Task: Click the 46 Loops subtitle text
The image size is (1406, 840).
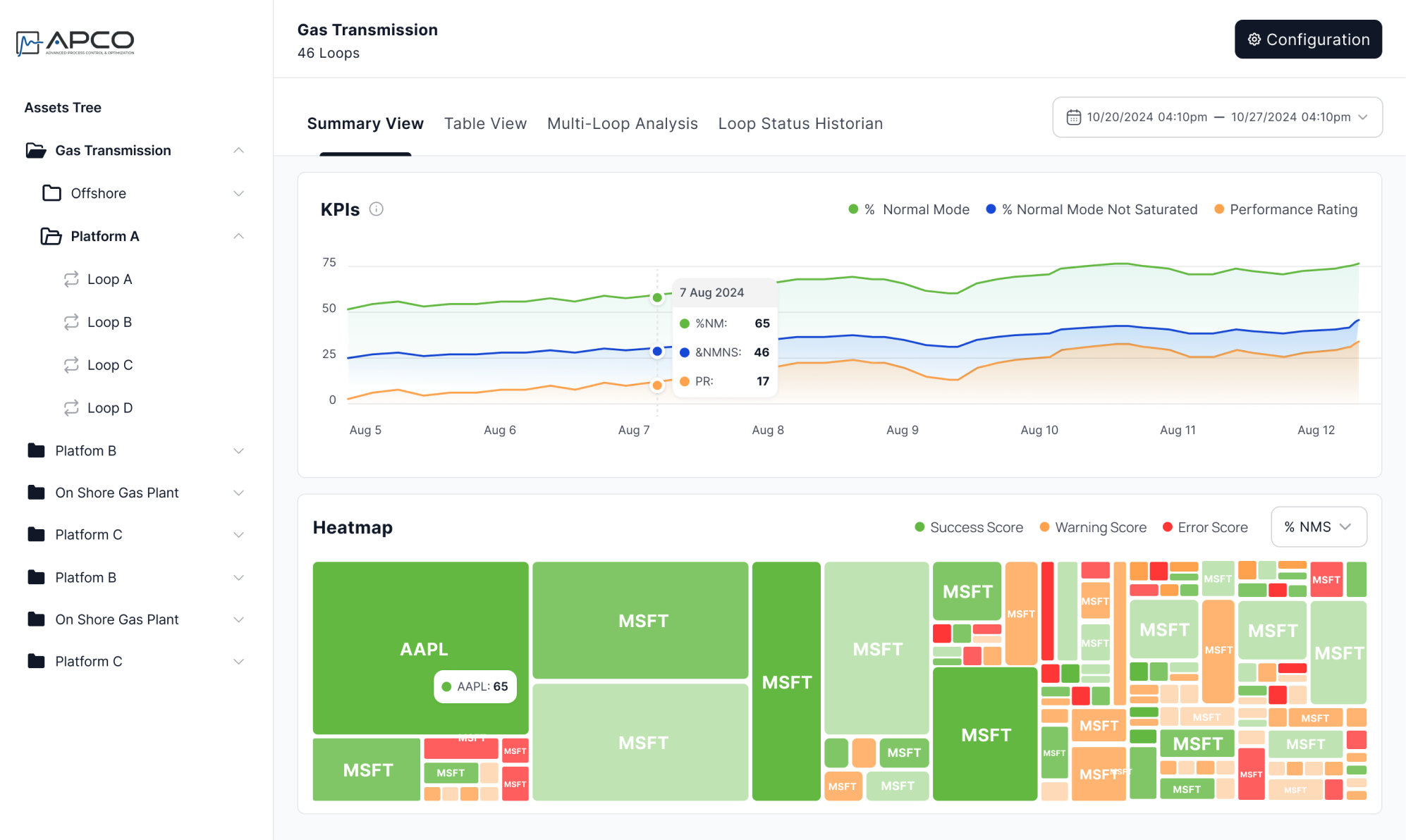Action: 329,53
